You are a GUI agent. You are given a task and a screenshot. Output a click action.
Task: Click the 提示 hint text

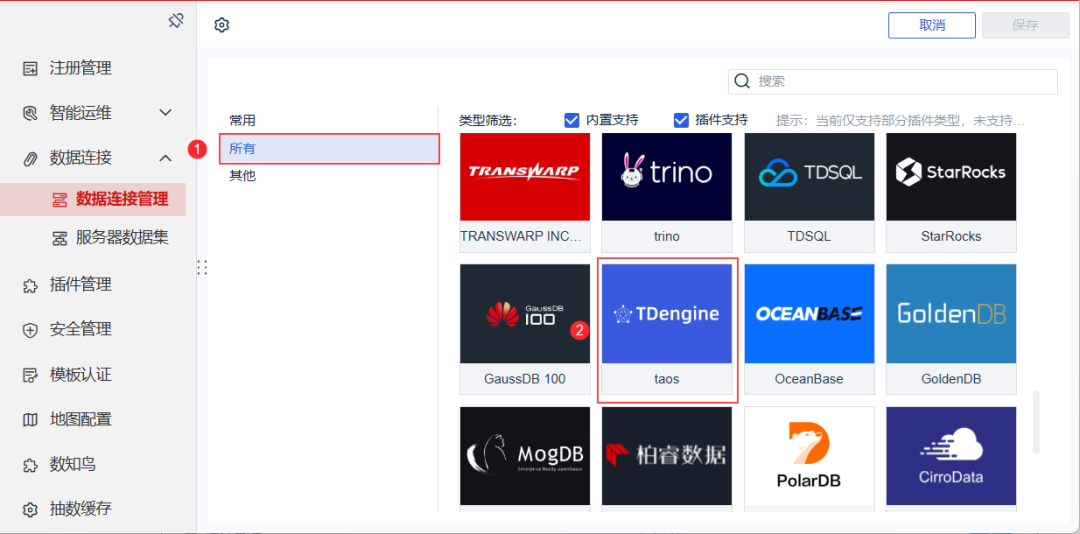[900, 121]
